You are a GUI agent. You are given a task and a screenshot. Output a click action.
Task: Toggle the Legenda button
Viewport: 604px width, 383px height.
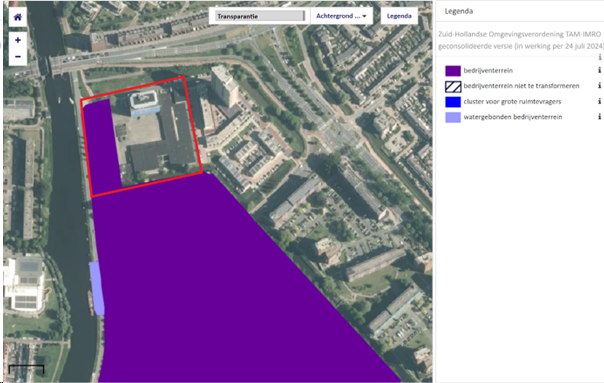click(399, 16)
